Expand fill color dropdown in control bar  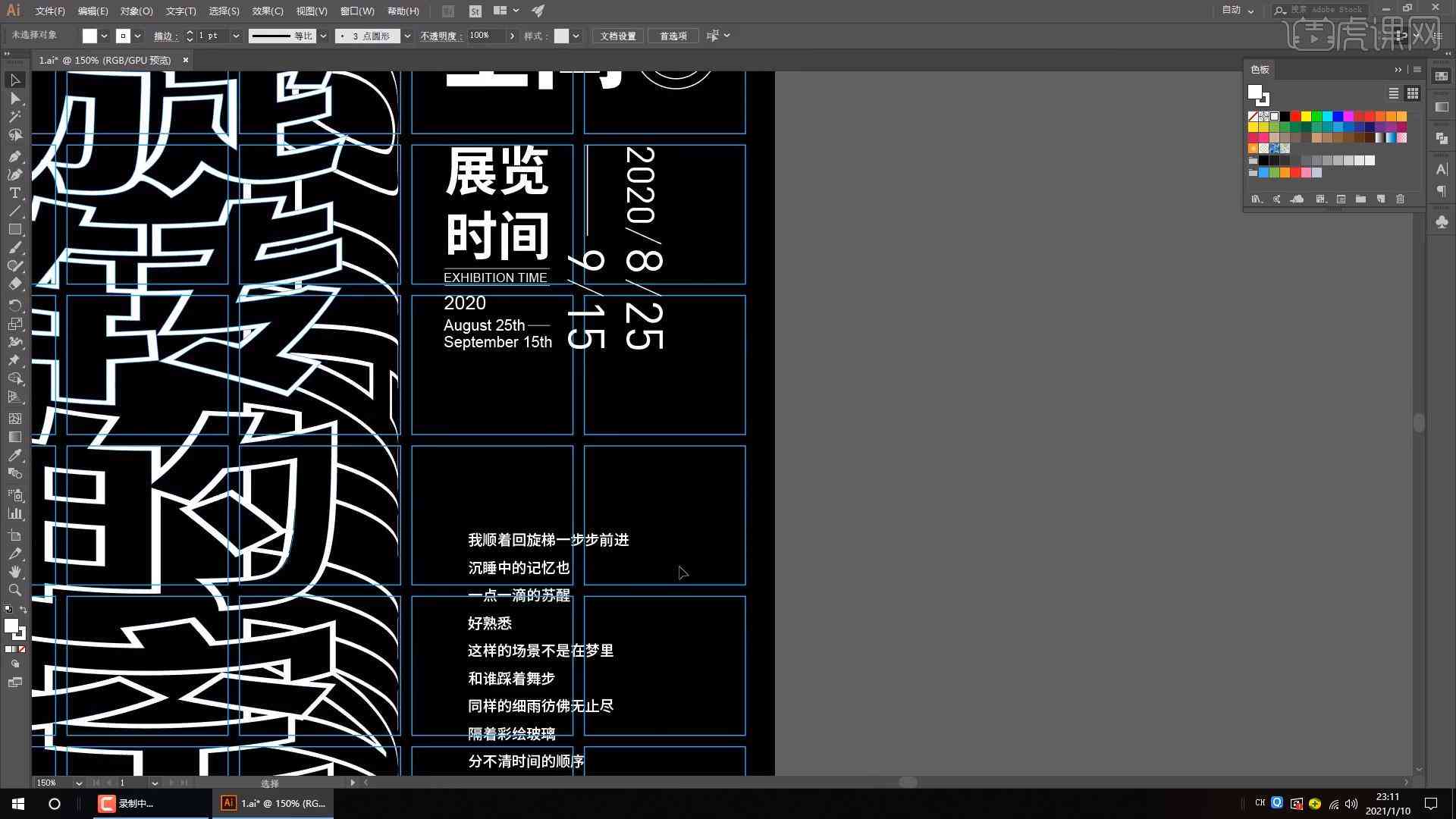pos(104,36)
